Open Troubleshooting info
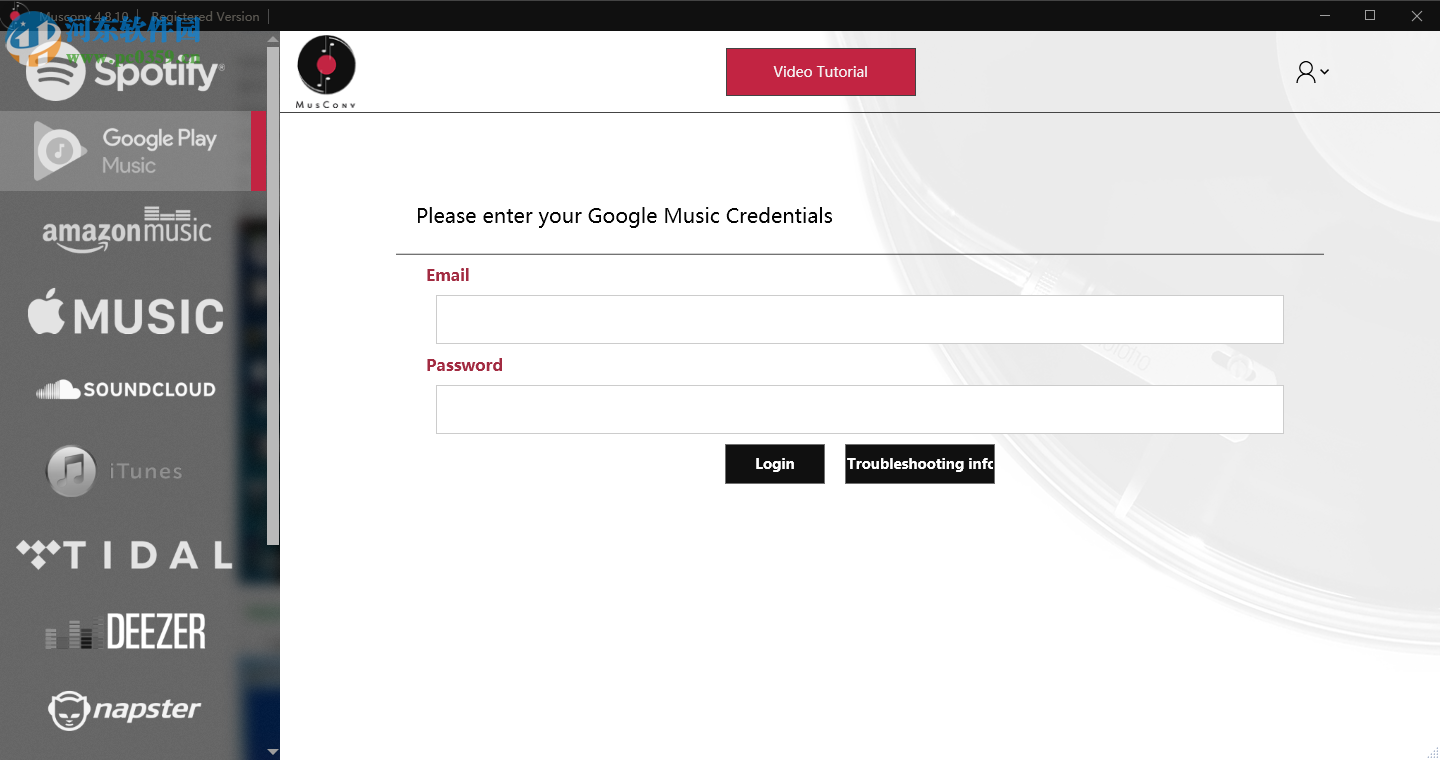Viewport: 1440px width, 760px height. click(919, 464)
